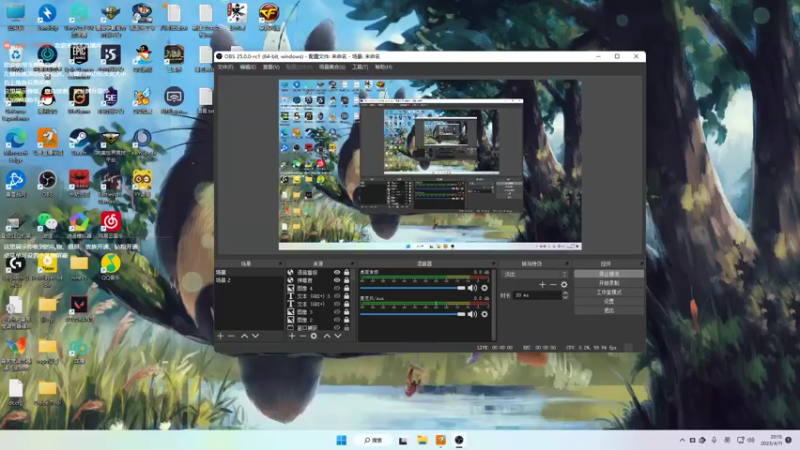This screenshot has height=450, width=800.
Task: Click the 工作室模式 studio mode button
Action: [609, 292]
